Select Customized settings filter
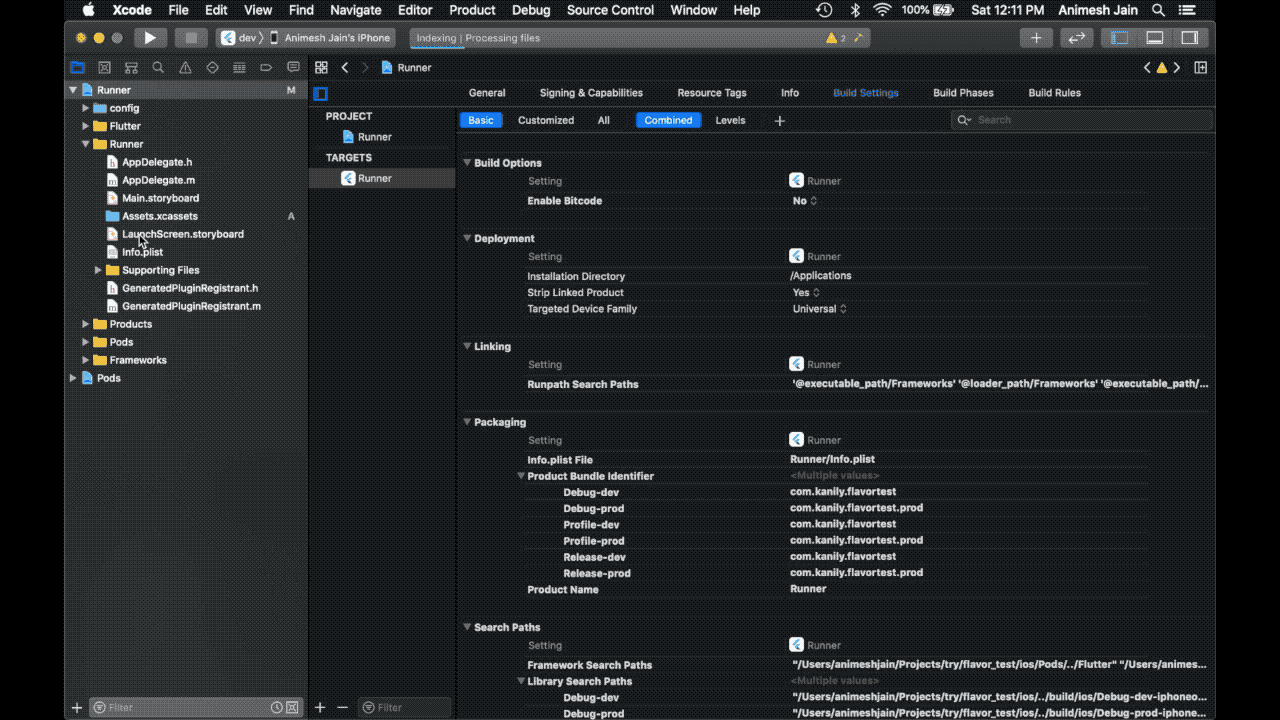Image resolution: width=1280 pixels, height=720 pixels. tap(546, 120)
